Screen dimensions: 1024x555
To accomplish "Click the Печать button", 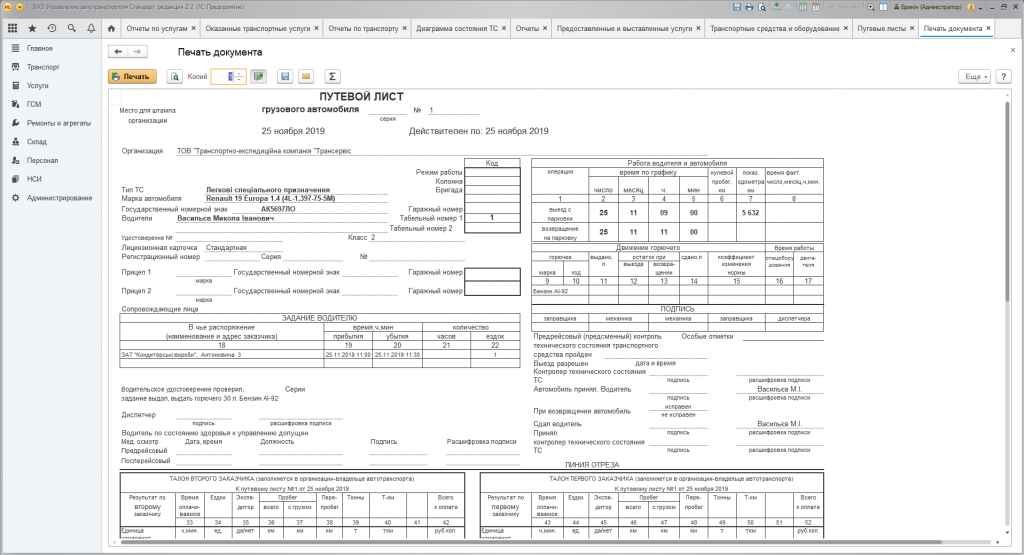I will tap(133, 76).
